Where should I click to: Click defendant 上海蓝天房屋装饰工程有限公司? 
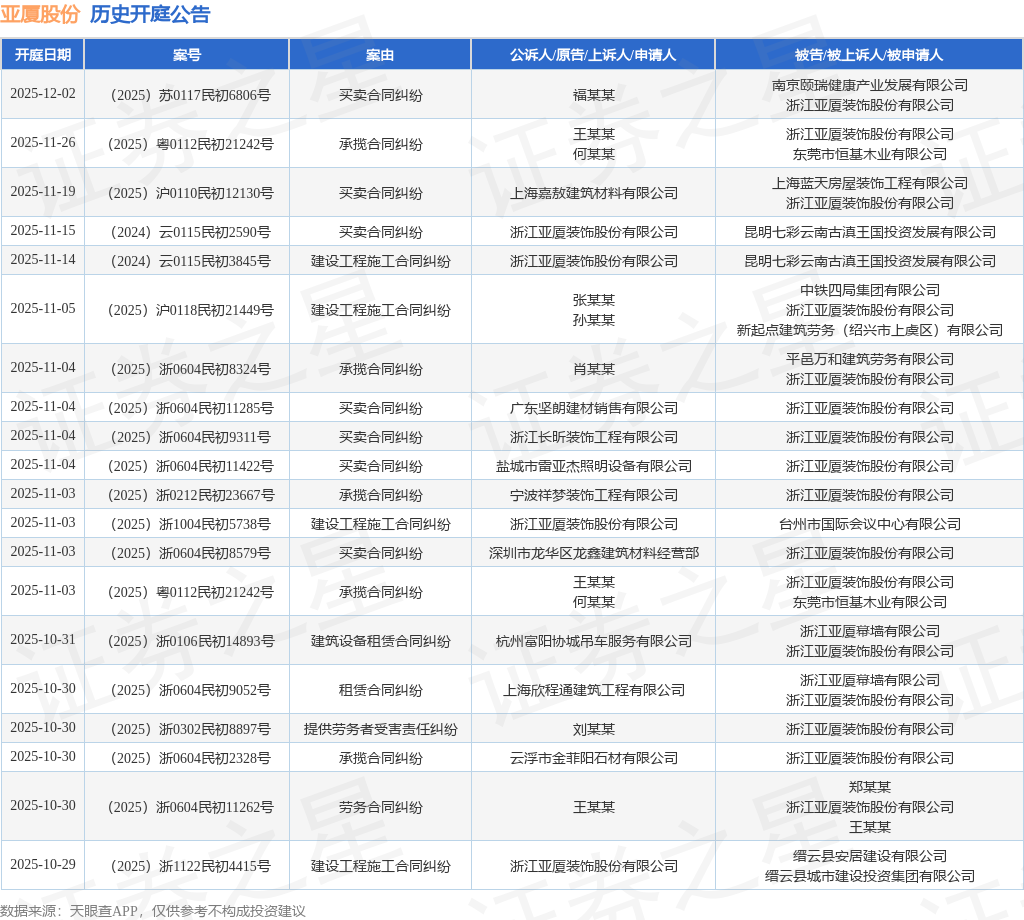870,183
